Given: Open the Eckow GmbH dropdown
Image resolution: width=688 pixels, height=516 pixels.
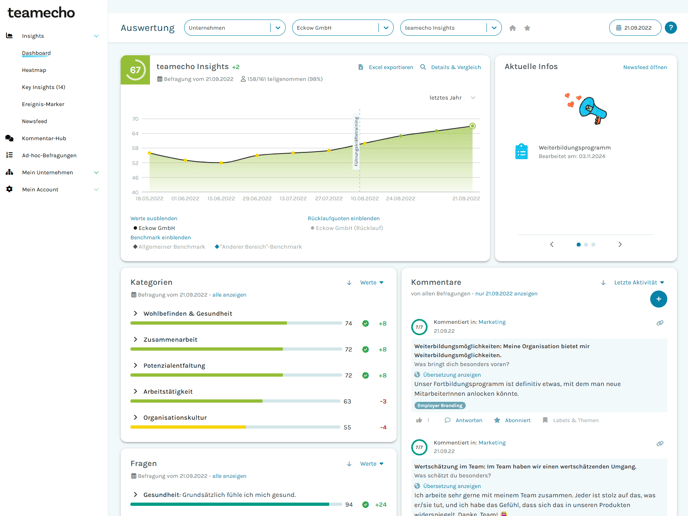Looking at the screenshot, I should pyautogui.click(x=343, y=28).
